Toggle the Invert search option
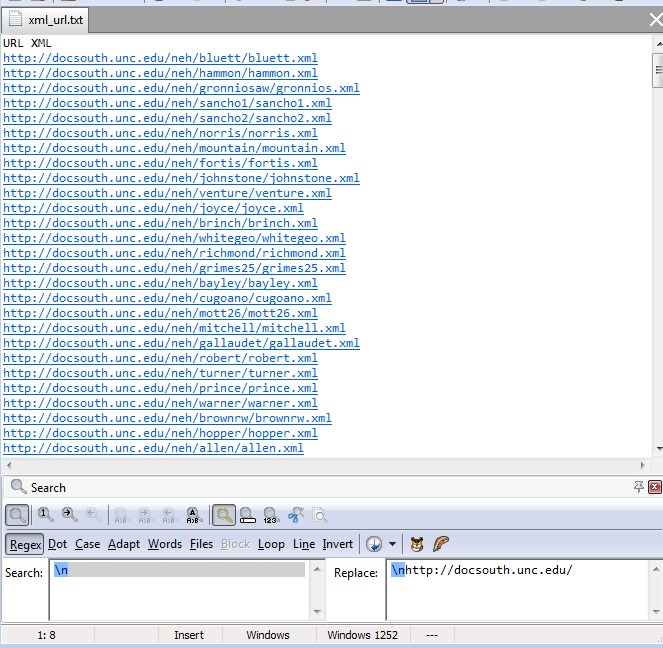The width and height of the screenshot is (663, 648). (x=337, y=544)
